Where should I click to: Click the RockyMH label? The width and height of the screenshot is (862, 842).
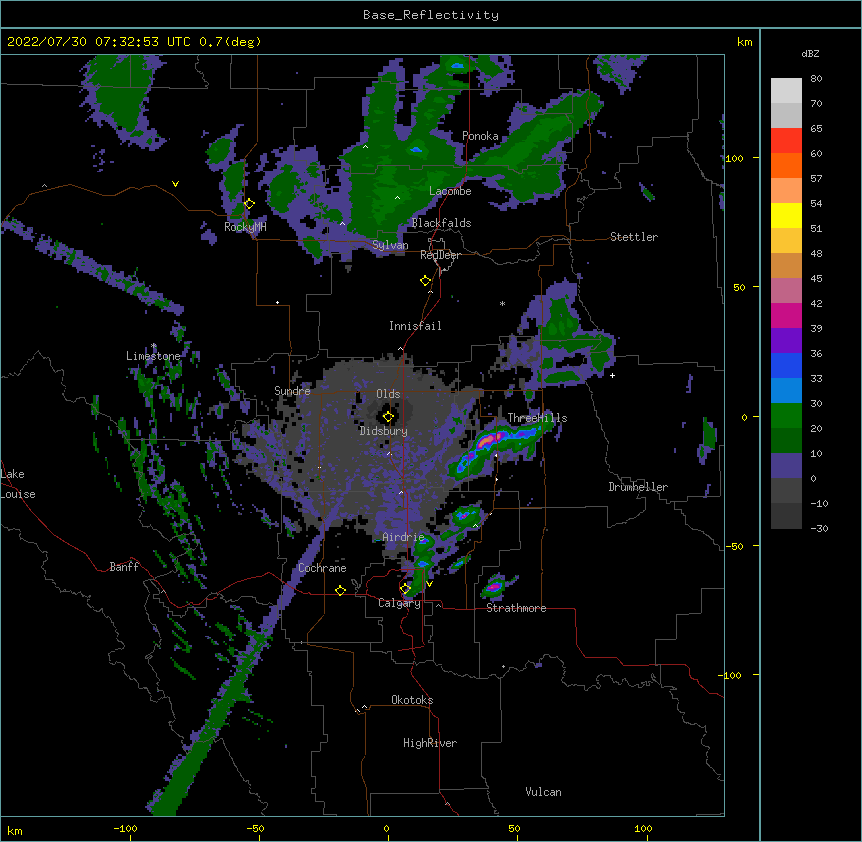pyautogui.click(x=245, y=227)
